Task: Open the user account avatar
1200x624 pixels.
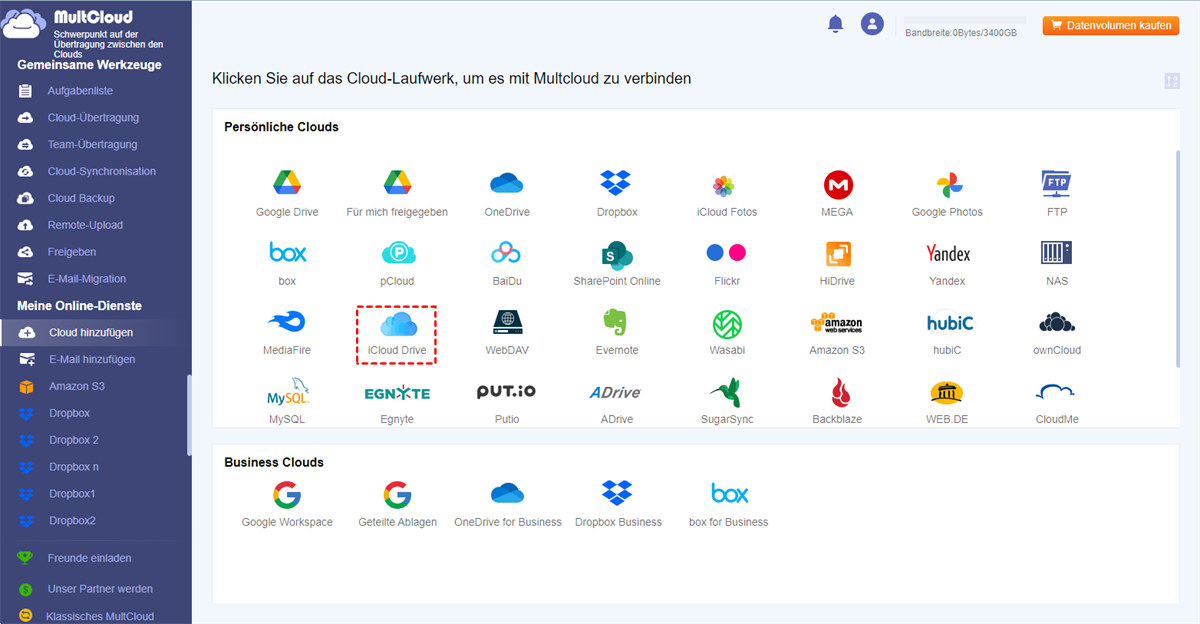Action: click(873, 24)
